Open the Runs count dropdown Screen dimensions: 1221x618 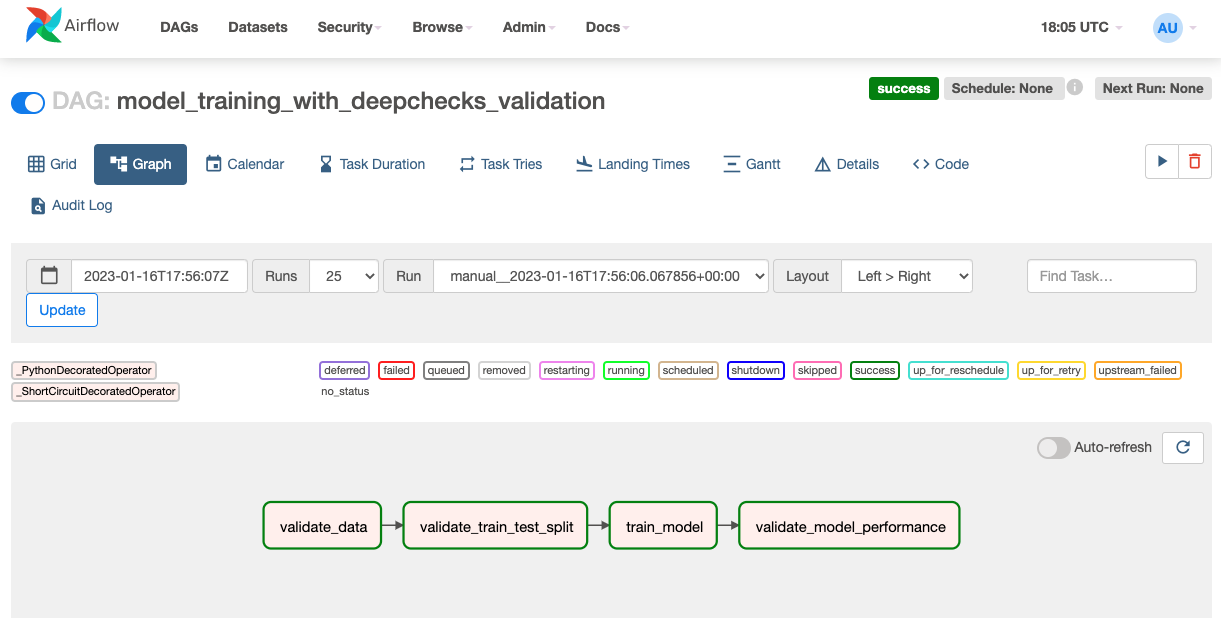pos(344,276)
